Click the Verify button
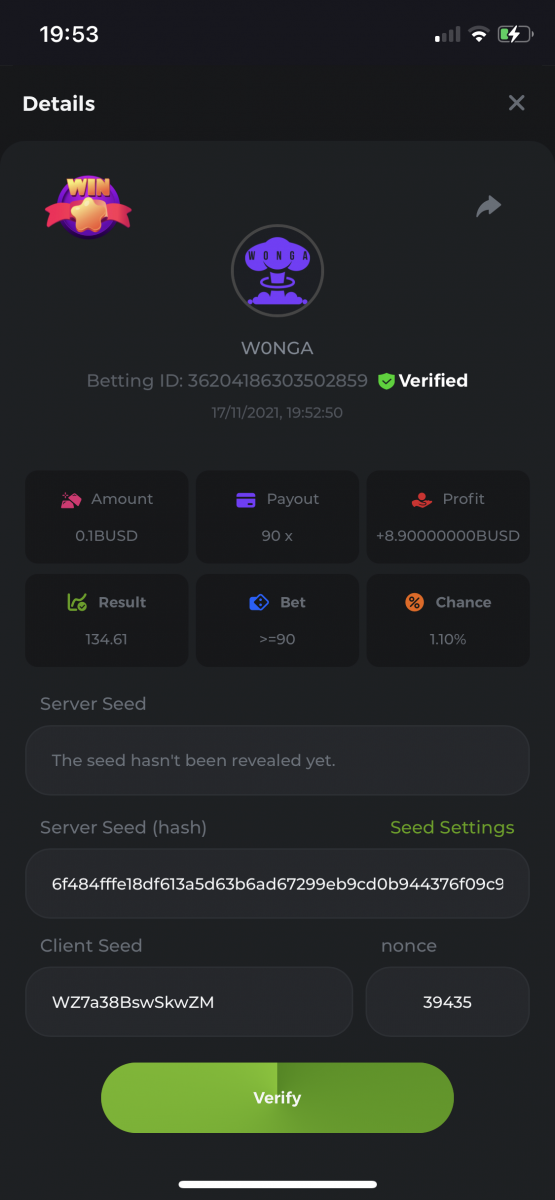This screenshot has width=555, height=1200. click(x=277, y=1097)
